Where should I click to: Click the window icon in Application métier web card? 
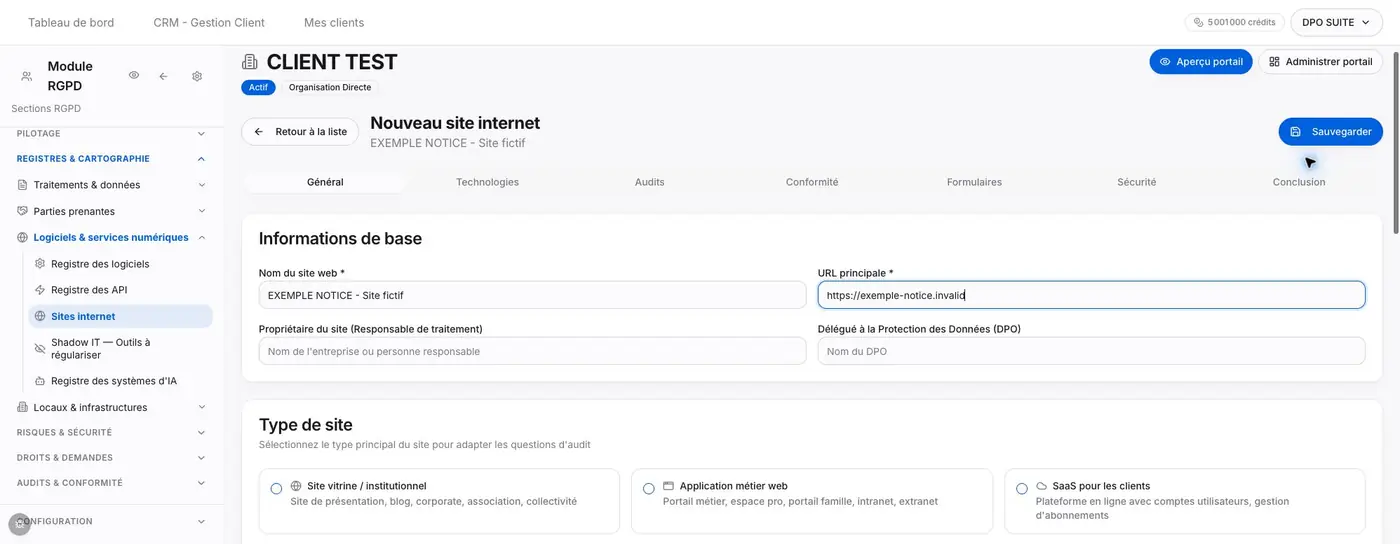668,486
